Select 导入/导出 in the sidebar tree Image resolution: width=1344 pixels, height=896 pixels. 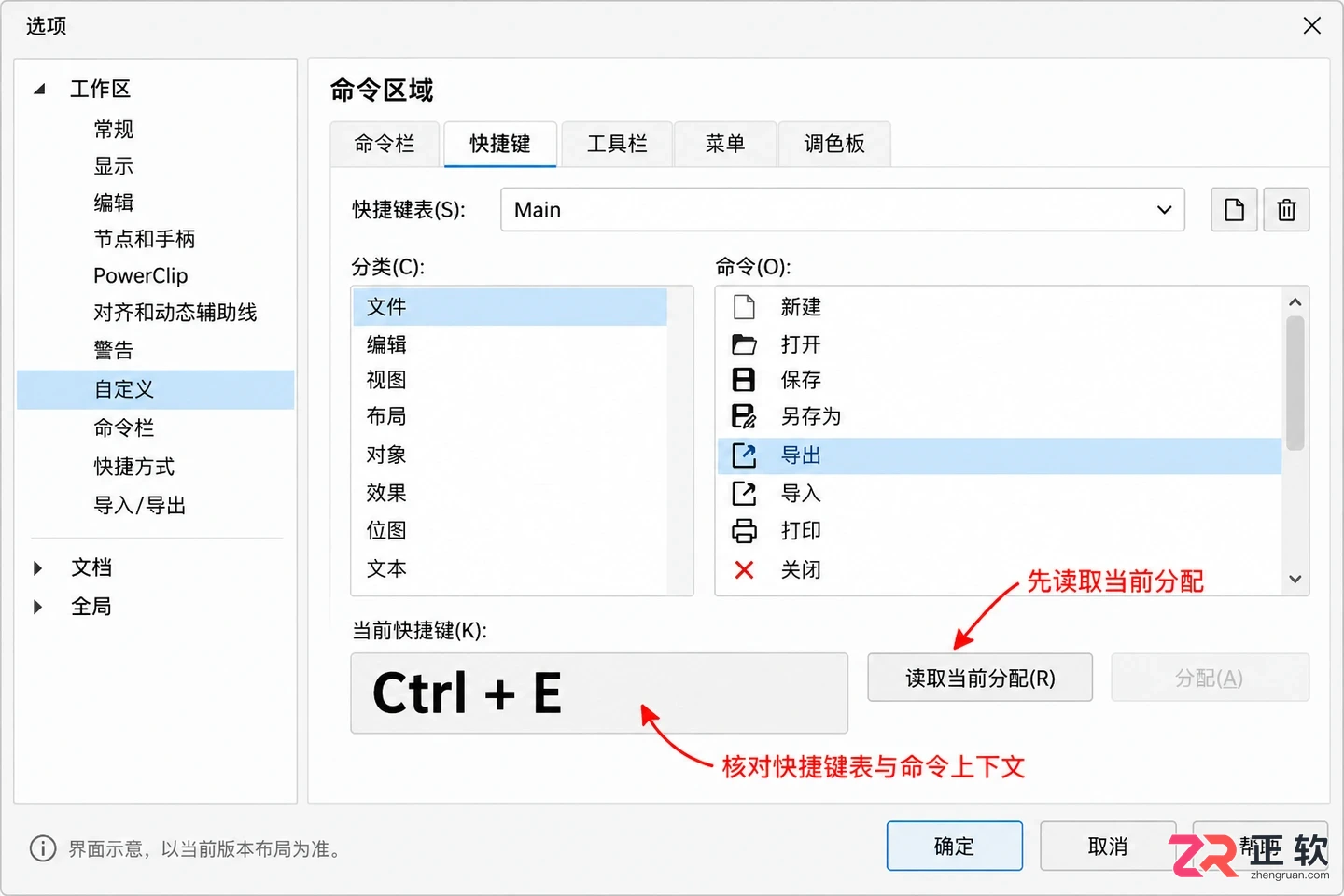tap(140, 505)
